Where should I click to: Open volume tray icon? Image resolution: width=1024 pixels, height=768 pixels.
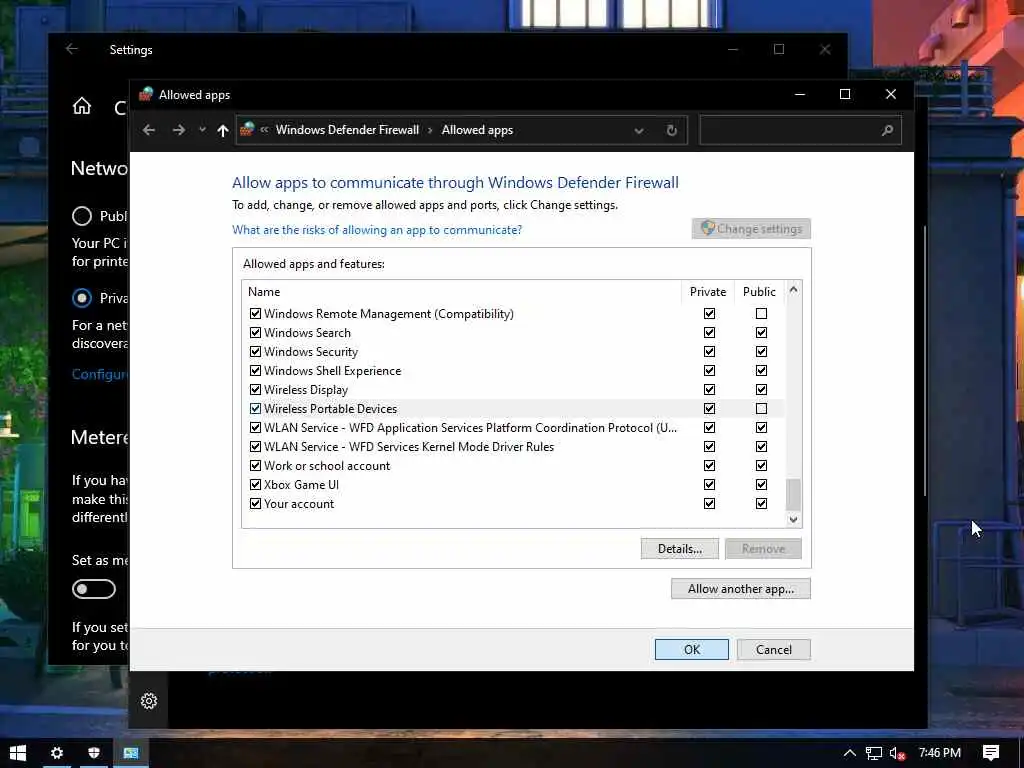coord(897,754)
